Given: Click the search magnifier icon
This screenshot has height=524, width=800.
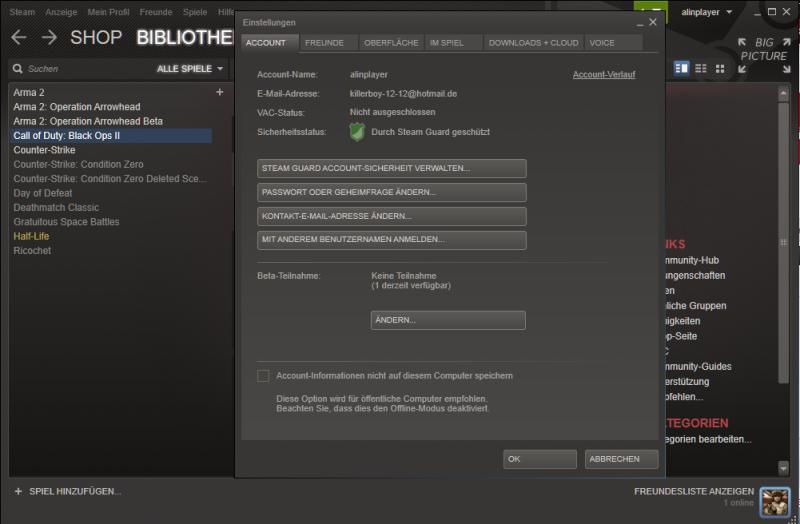Looking at the screenshot, I should click(17, 69).
